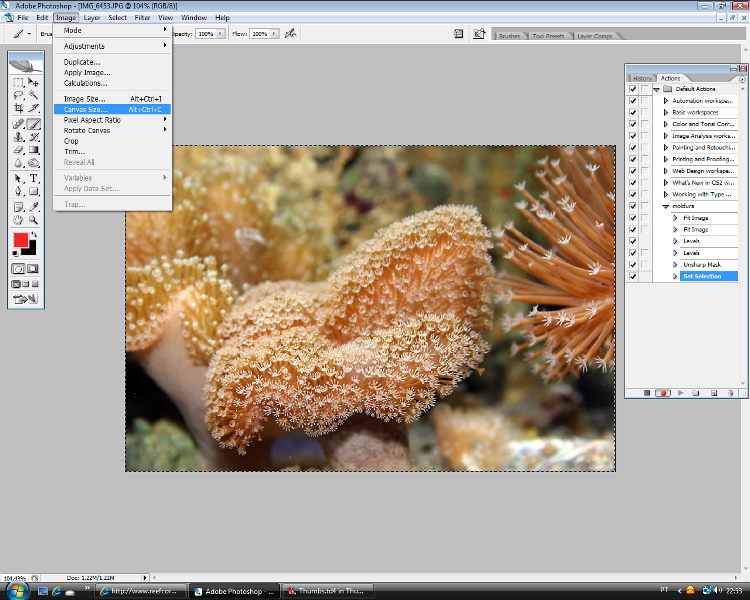
Task: Click the Delete trash icon in Actions panel
Action: coord(730,393)
